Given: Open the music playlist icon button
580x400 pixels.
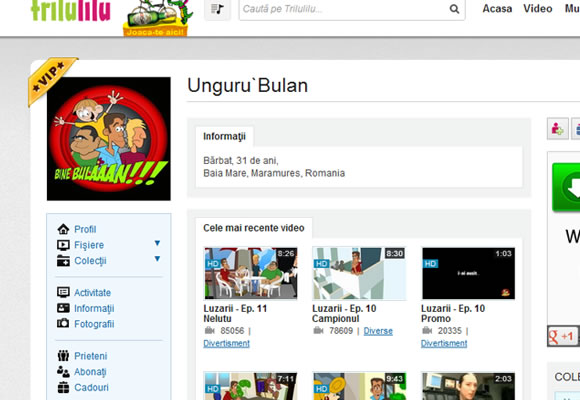Looking at the screenshot, I should (217, 9).
